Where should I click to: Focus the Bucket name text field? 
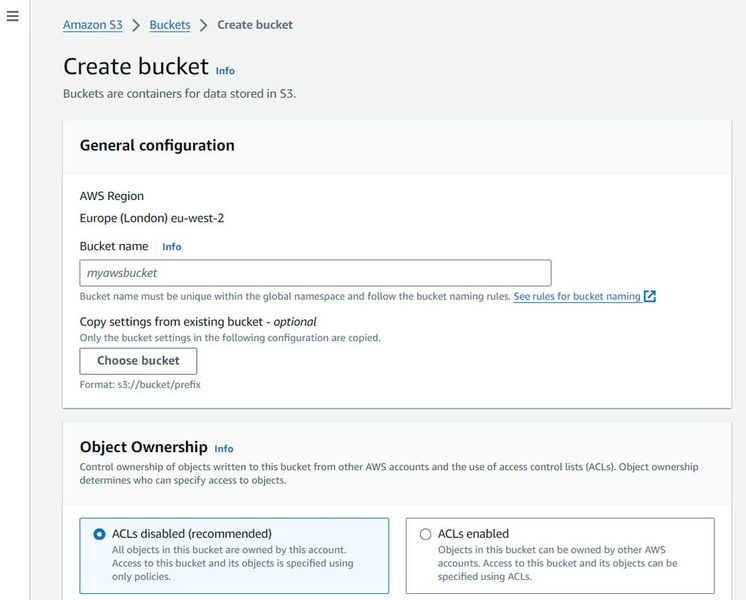(x=315, y=273)
